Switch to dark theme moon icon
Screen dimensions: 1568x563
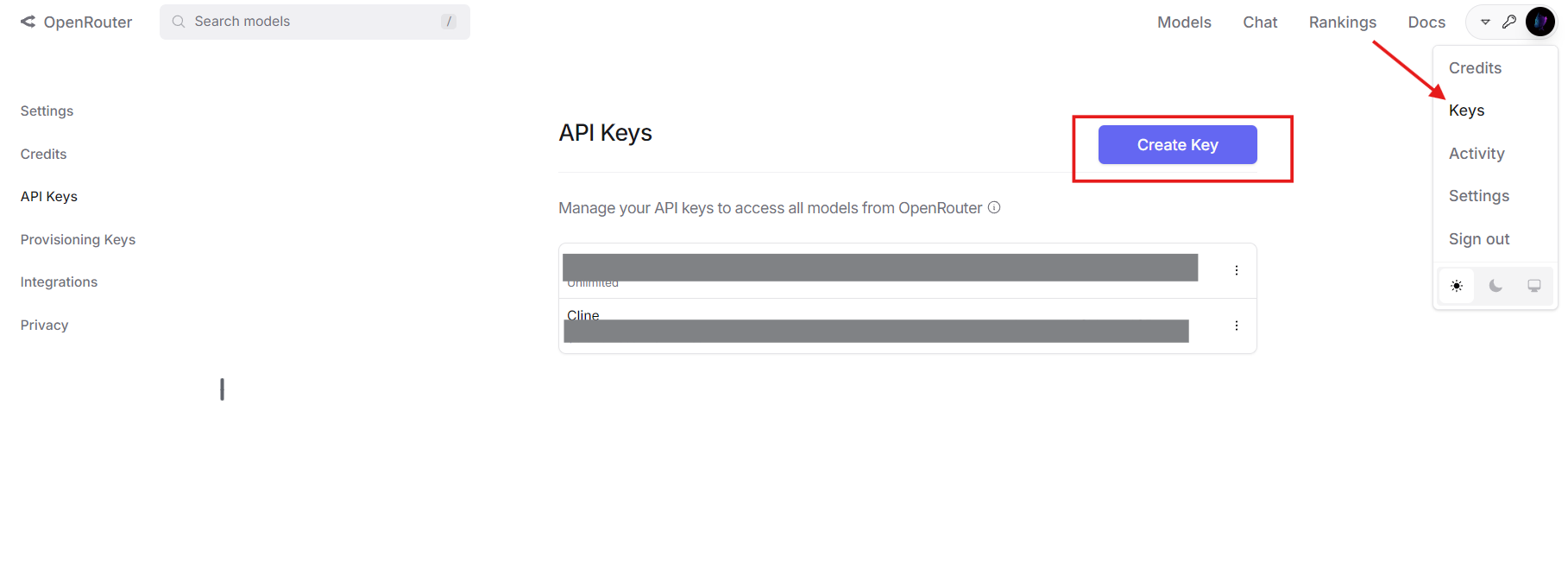[x=1496, y=286]
